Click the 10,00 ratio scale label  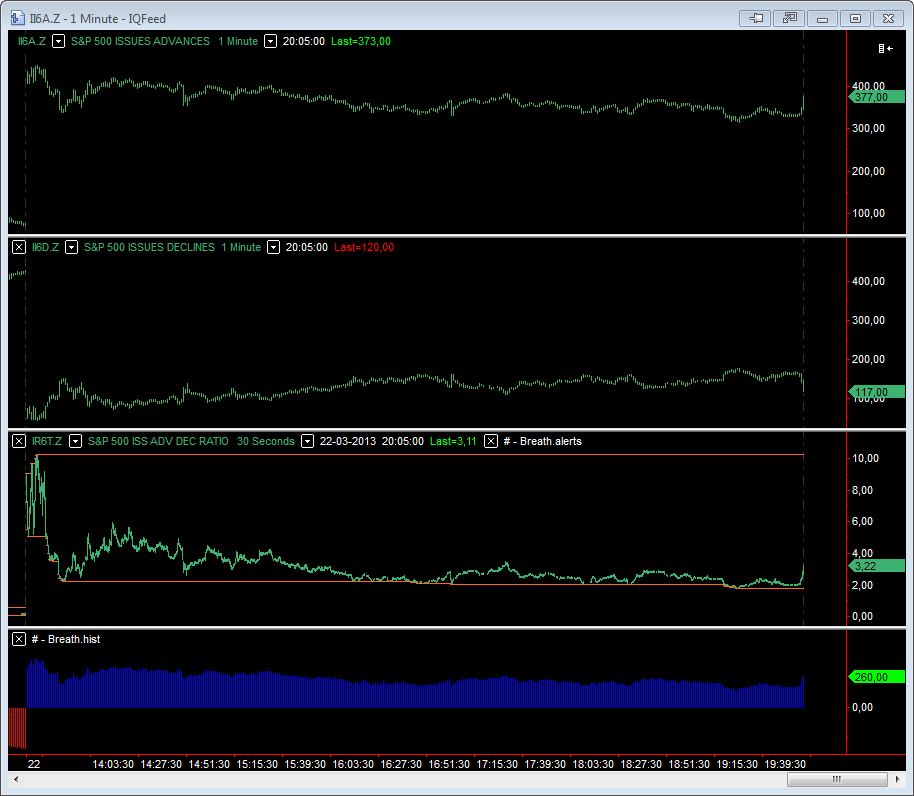[866, 459]
